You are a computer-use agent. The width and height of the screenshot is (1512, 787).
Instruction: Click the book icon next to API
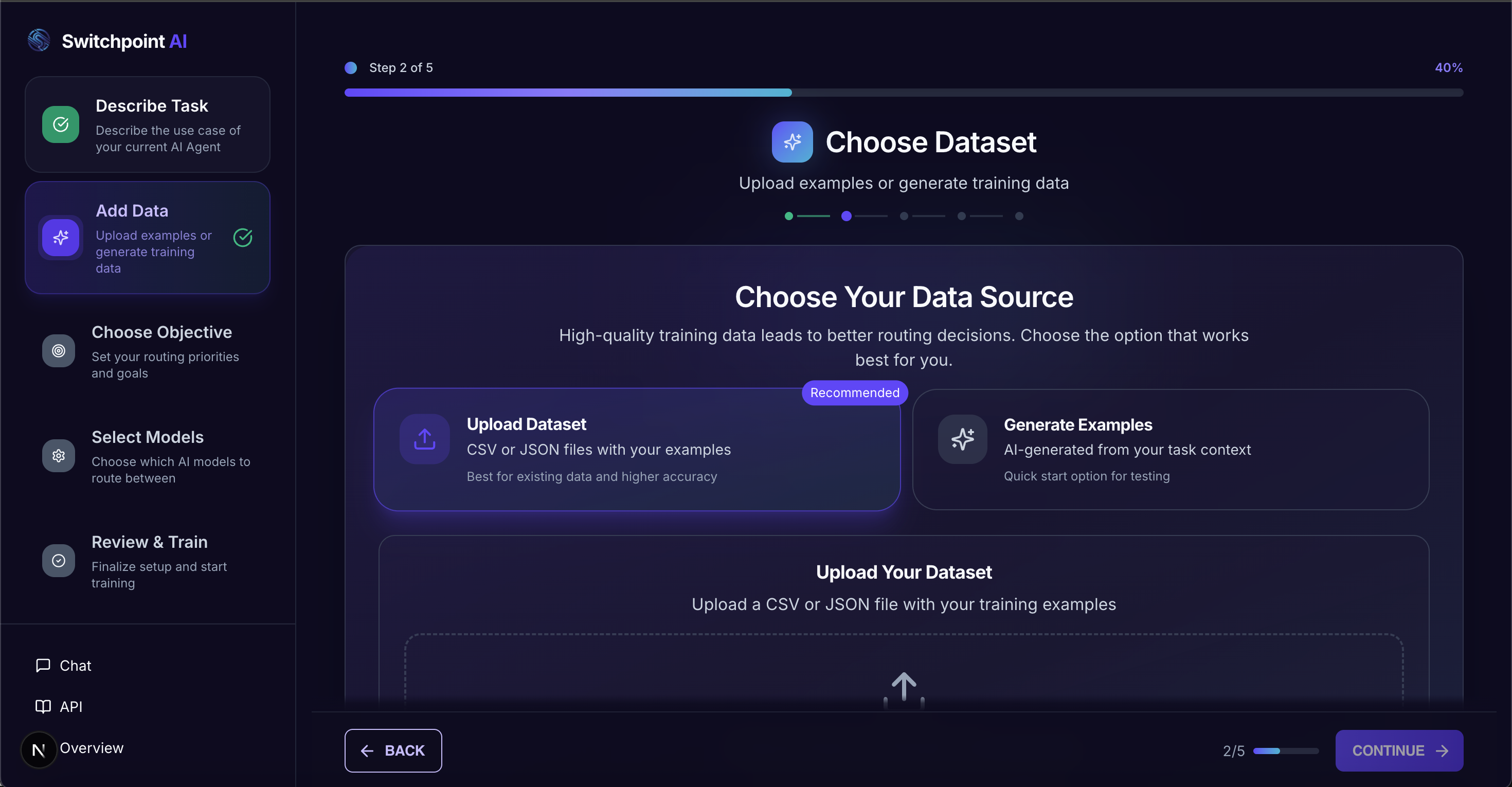pyautogui.click(x=43, y=707)
